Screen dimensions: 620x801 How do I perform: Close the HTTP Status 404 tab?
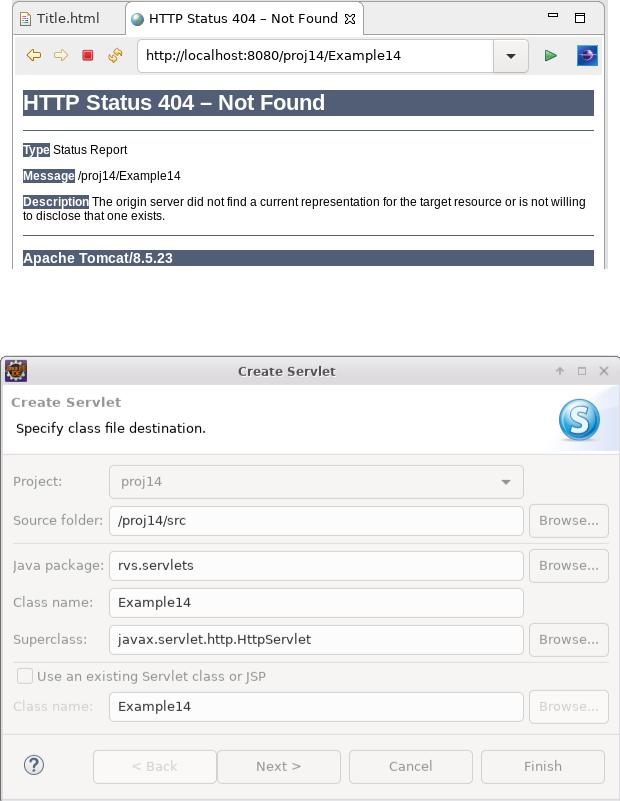[x=350, y=19]
